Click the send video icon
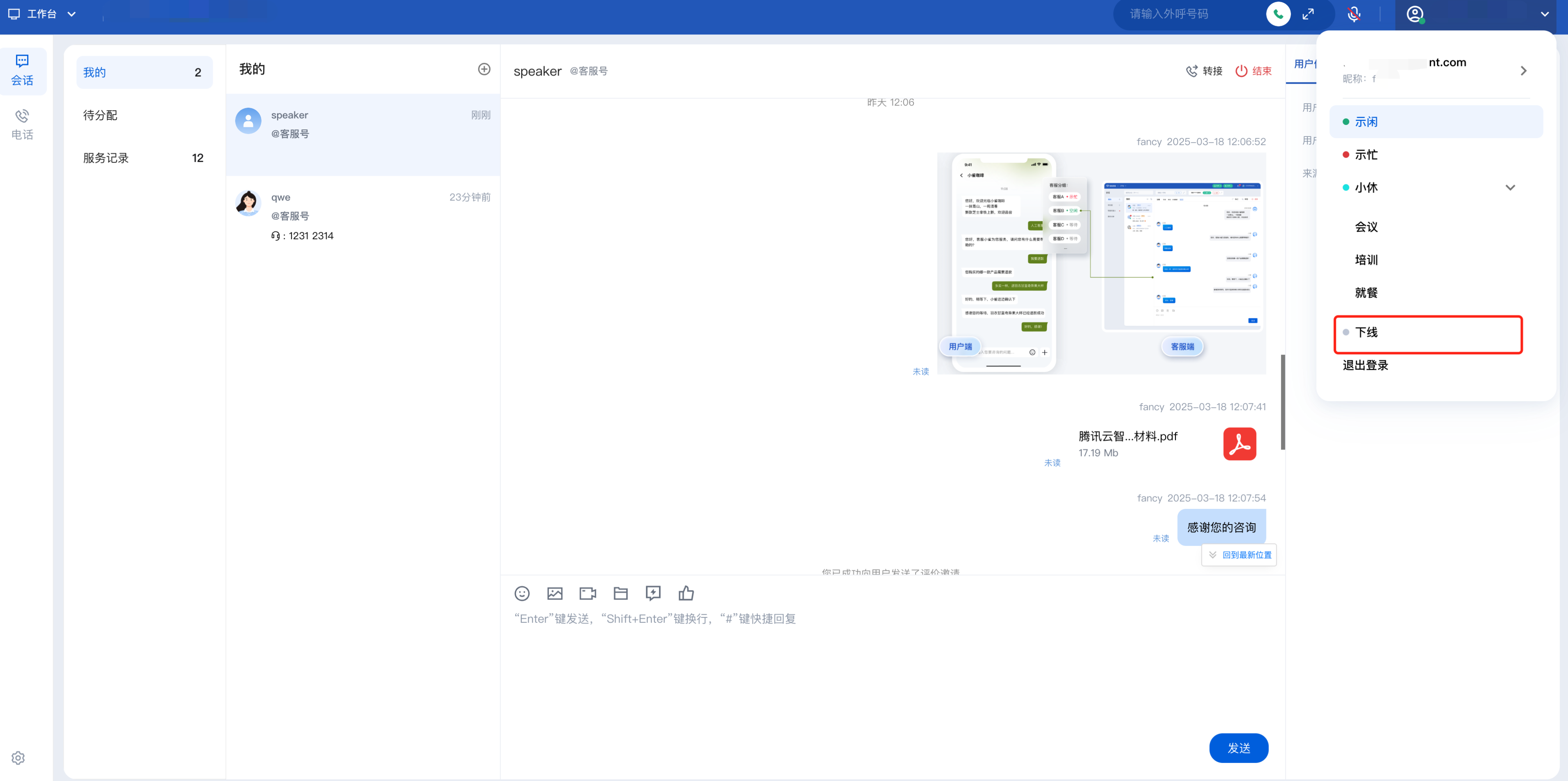 click(587, 593)
